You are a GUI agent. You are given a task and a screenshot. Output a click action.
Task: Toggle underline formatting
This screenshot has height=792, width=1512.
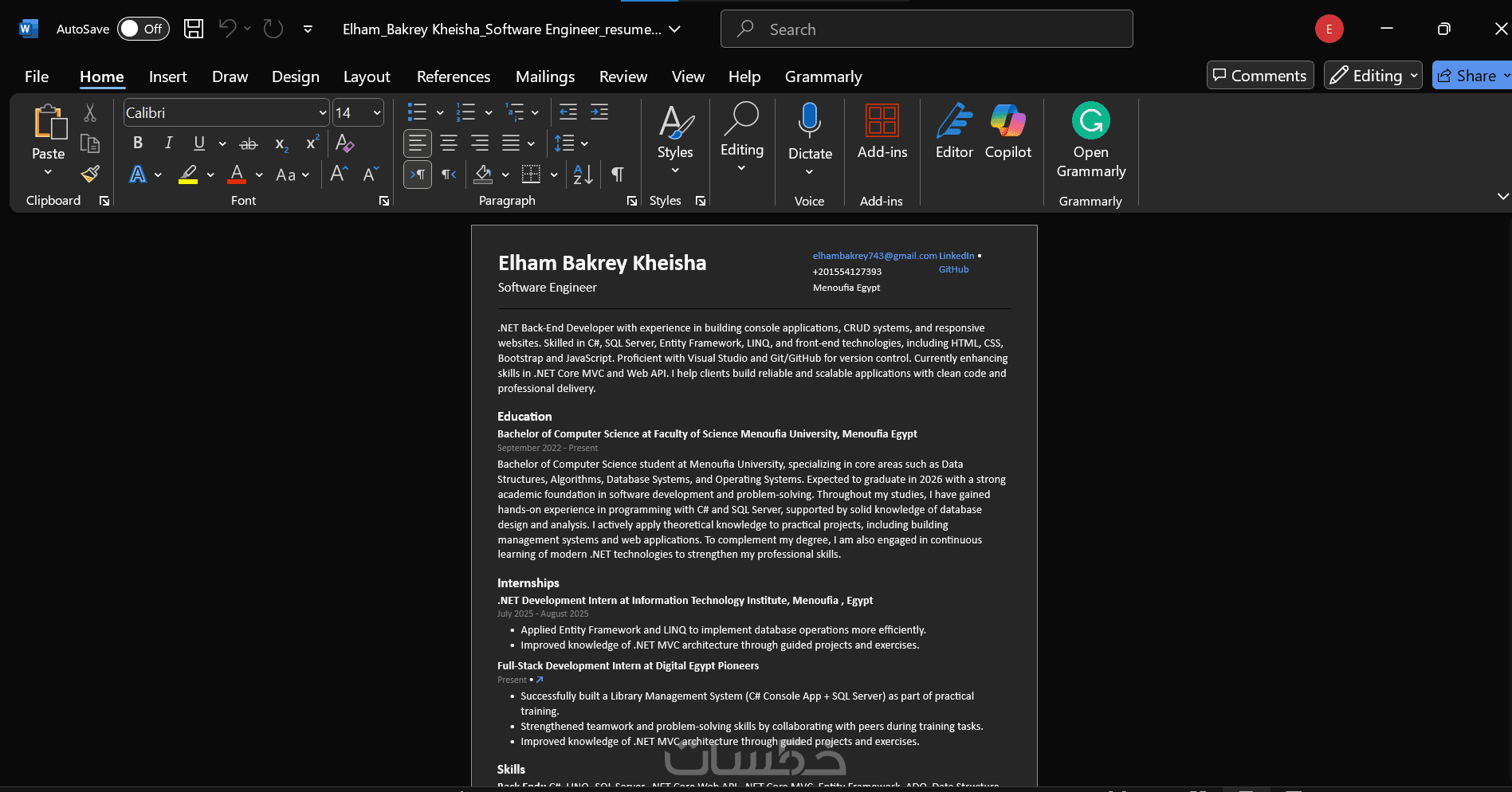click(199, 143)
